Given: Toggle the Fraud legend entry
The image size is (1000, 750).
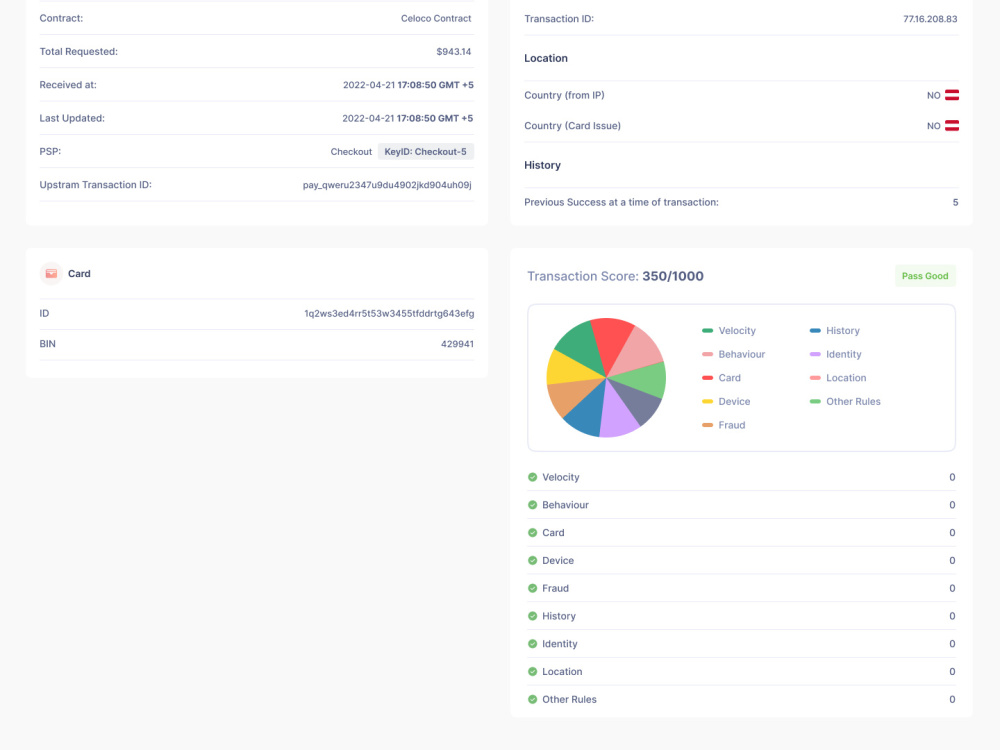Looking at the screenshot, I should tap(723, 425).
